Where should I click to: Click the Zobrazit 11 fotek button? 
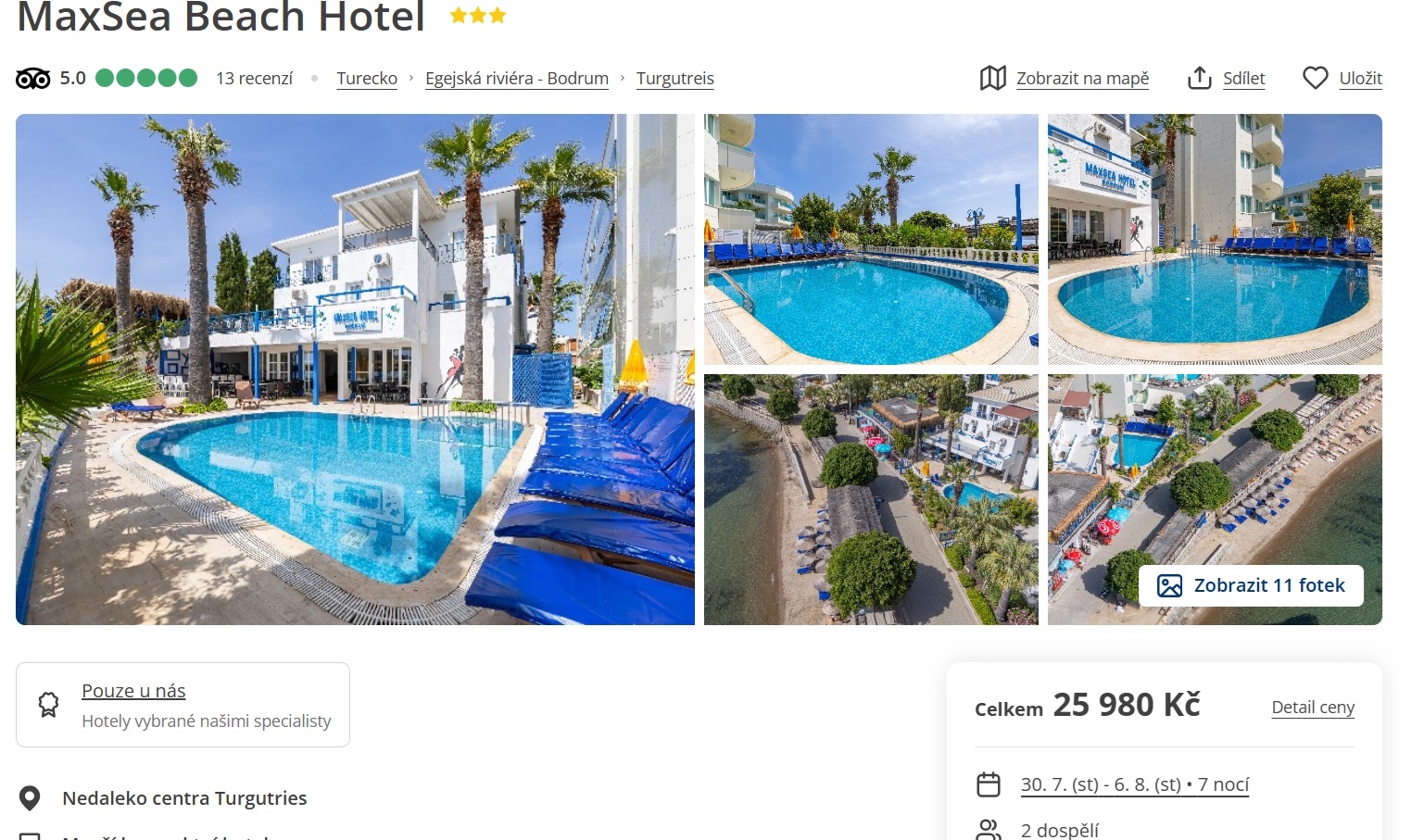pyautogui.click(x=1251, y=585)
